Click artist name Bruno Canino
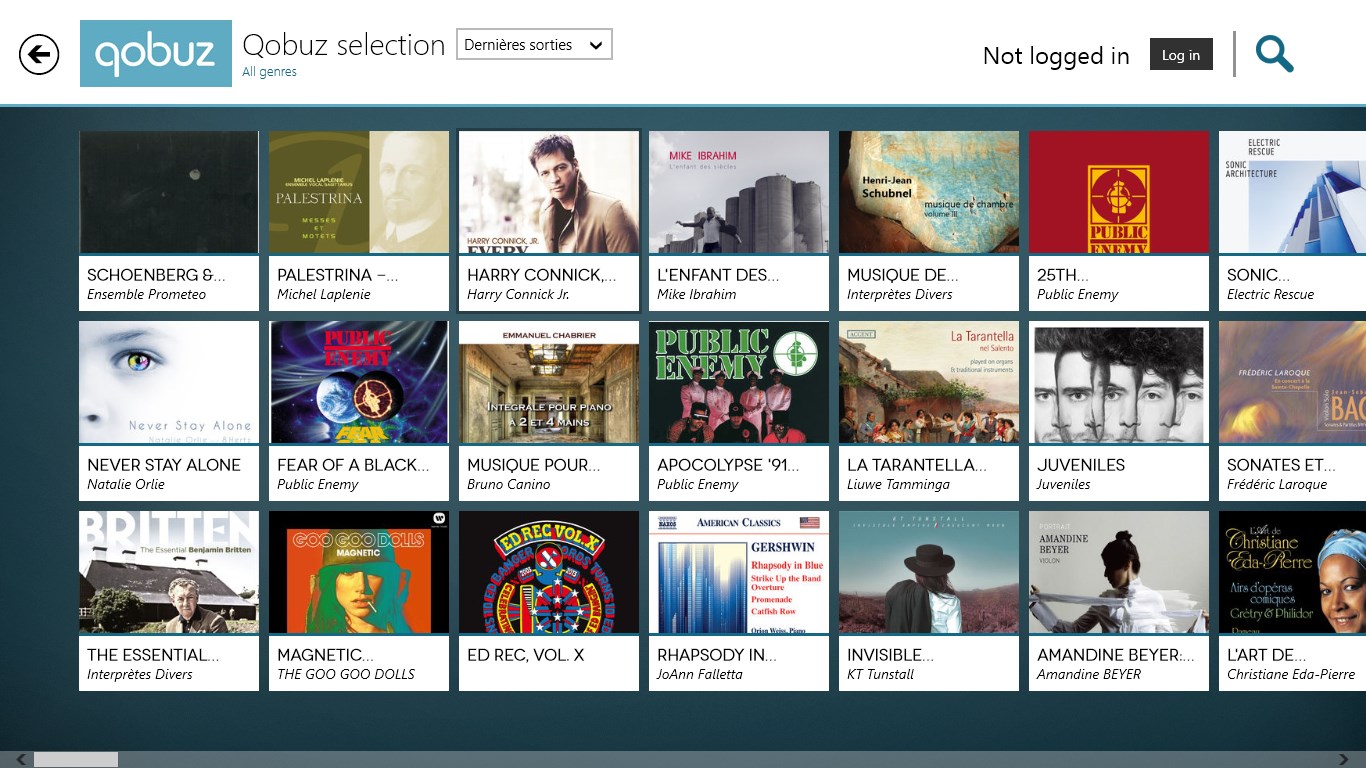 click(507, 485)
